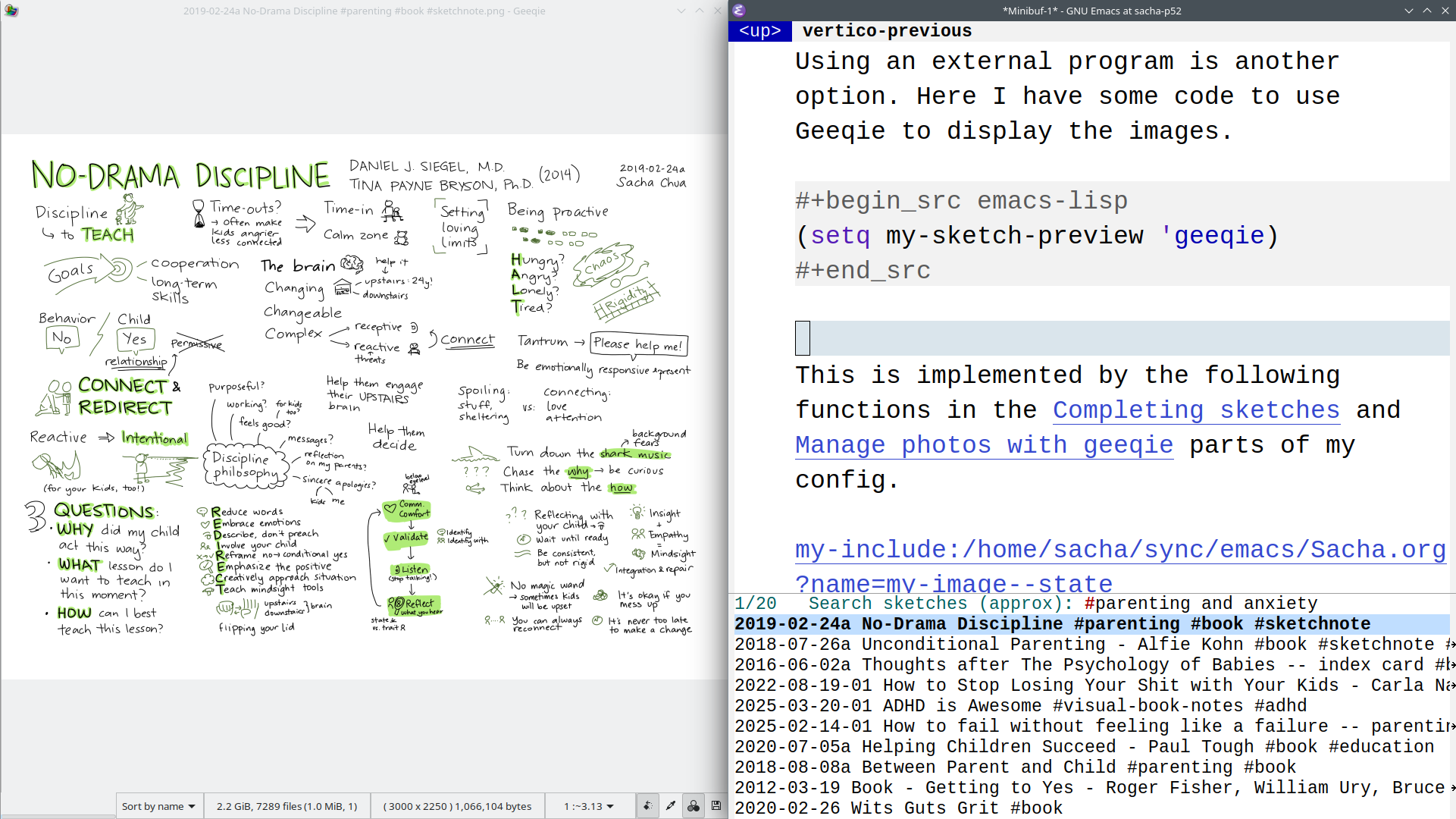Open the Sort by name dropdown

[158, 806]
